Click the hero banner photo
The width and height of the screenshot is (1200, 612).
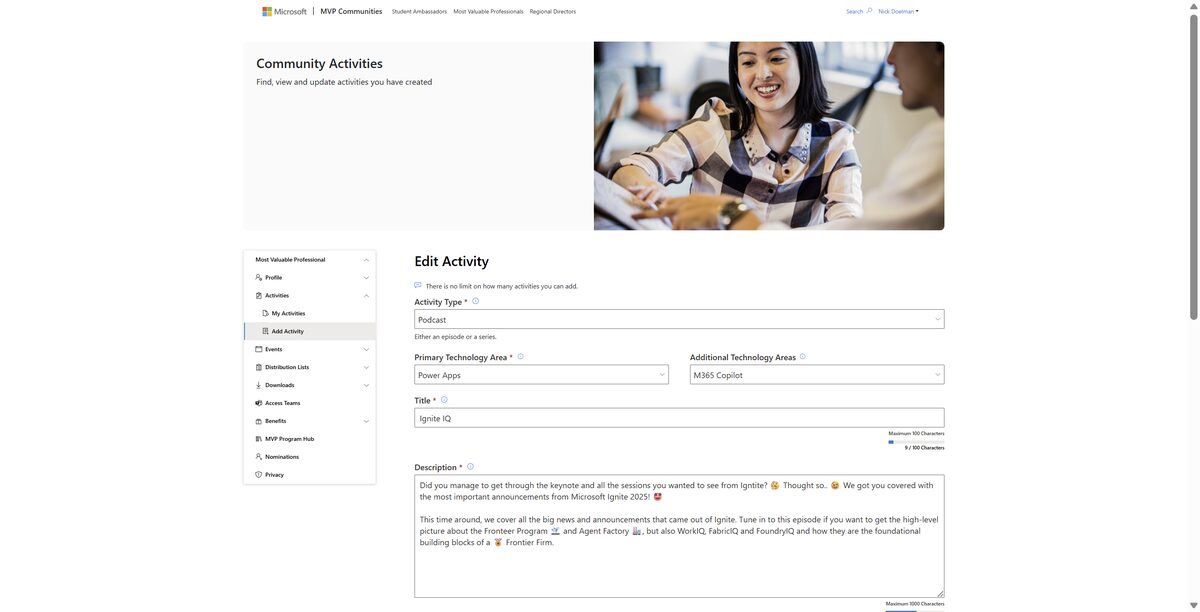click(x=769, y=136)
